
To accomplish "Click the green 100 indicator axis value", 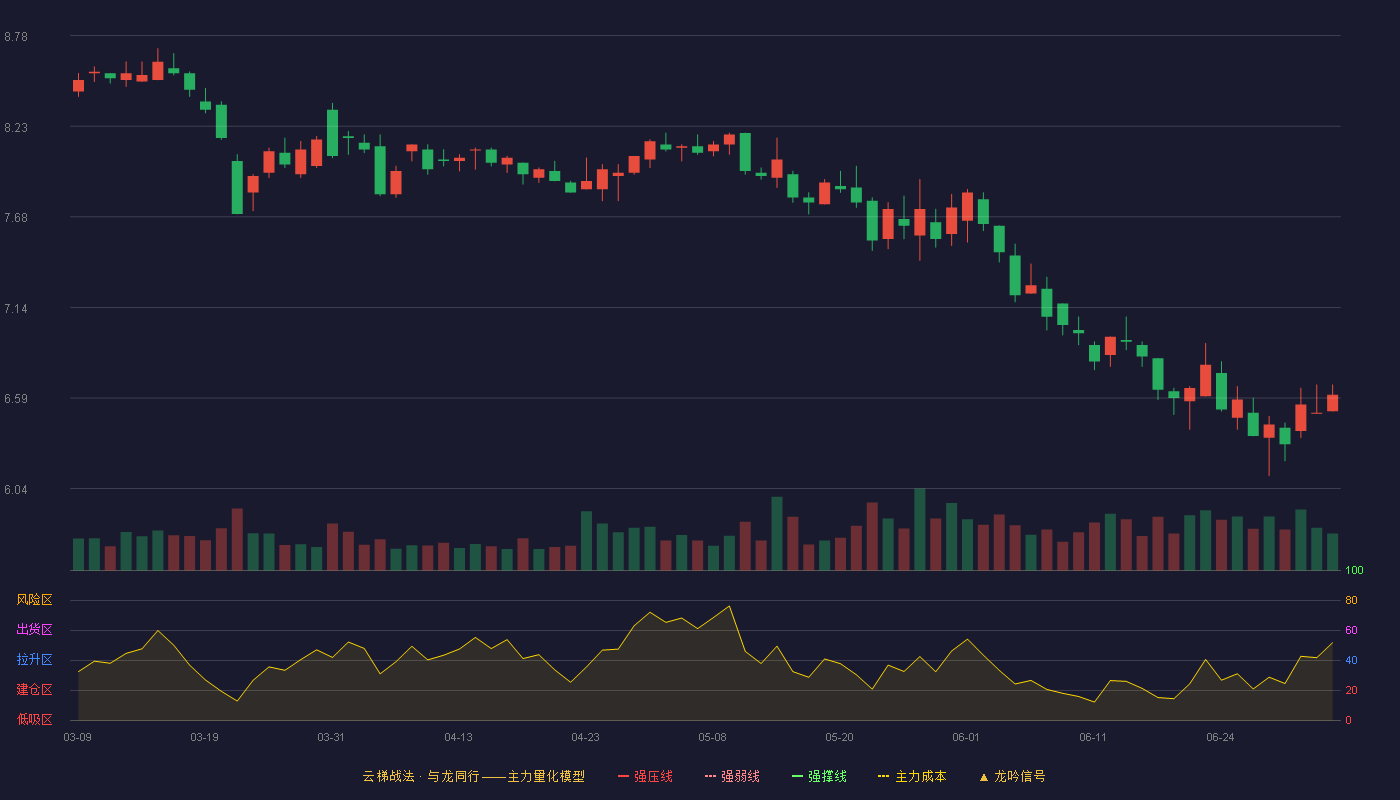I will pyautogui.click(x=1354, y=571).
